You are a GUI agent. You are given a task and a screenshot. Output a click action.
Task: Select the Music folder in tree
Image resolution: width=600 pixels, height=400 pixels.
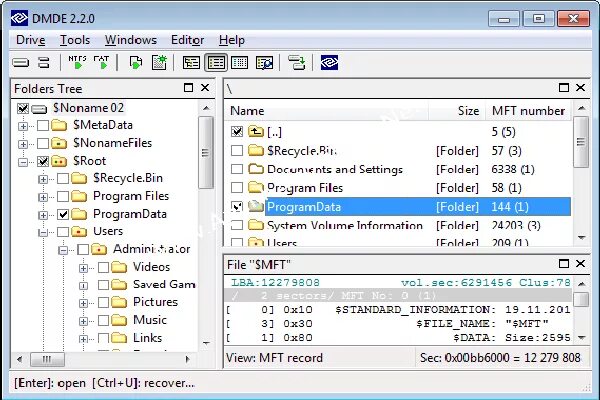[x=150, y=320]
